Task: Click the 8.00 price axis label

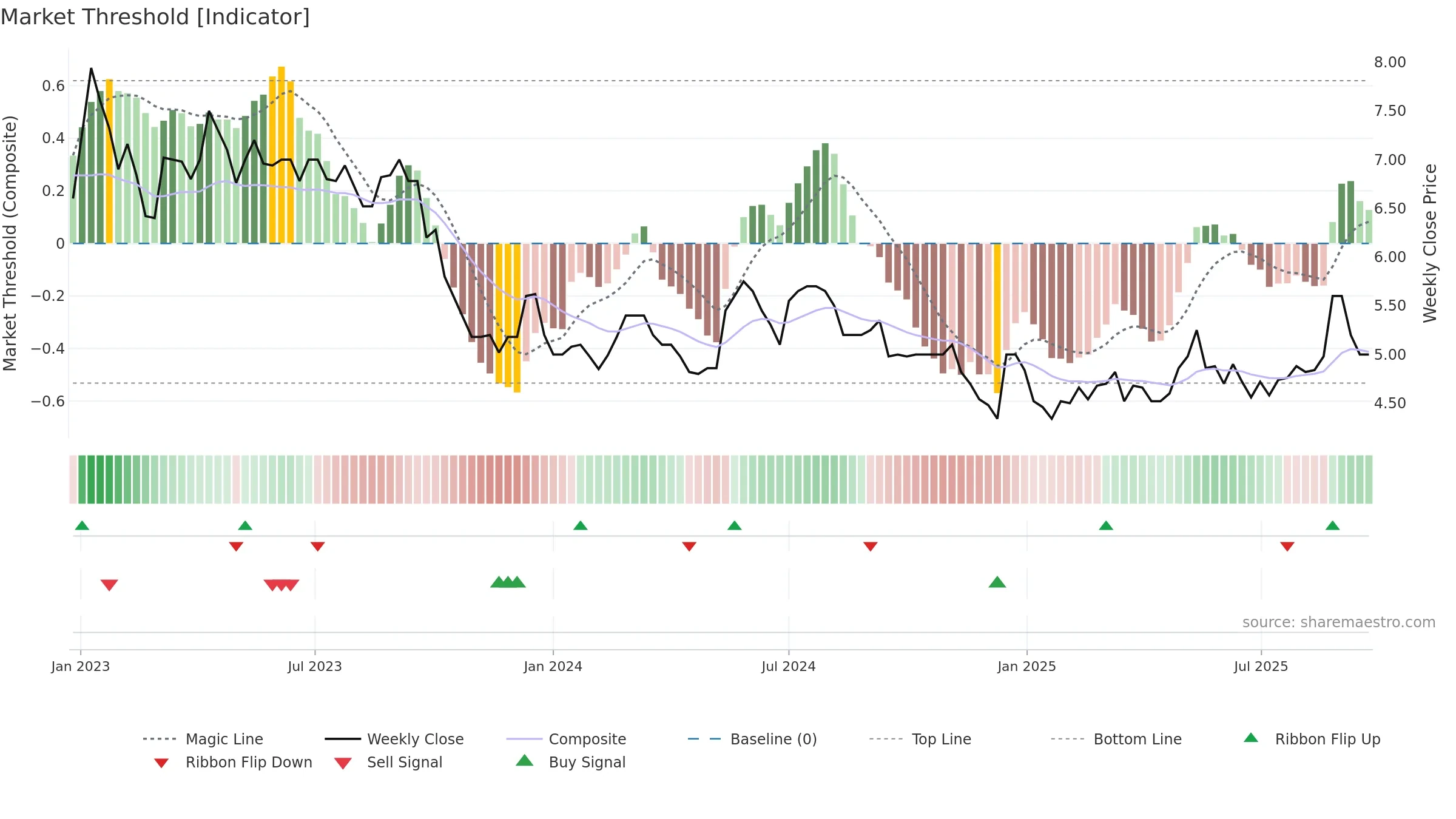Action: (1390, 62)
